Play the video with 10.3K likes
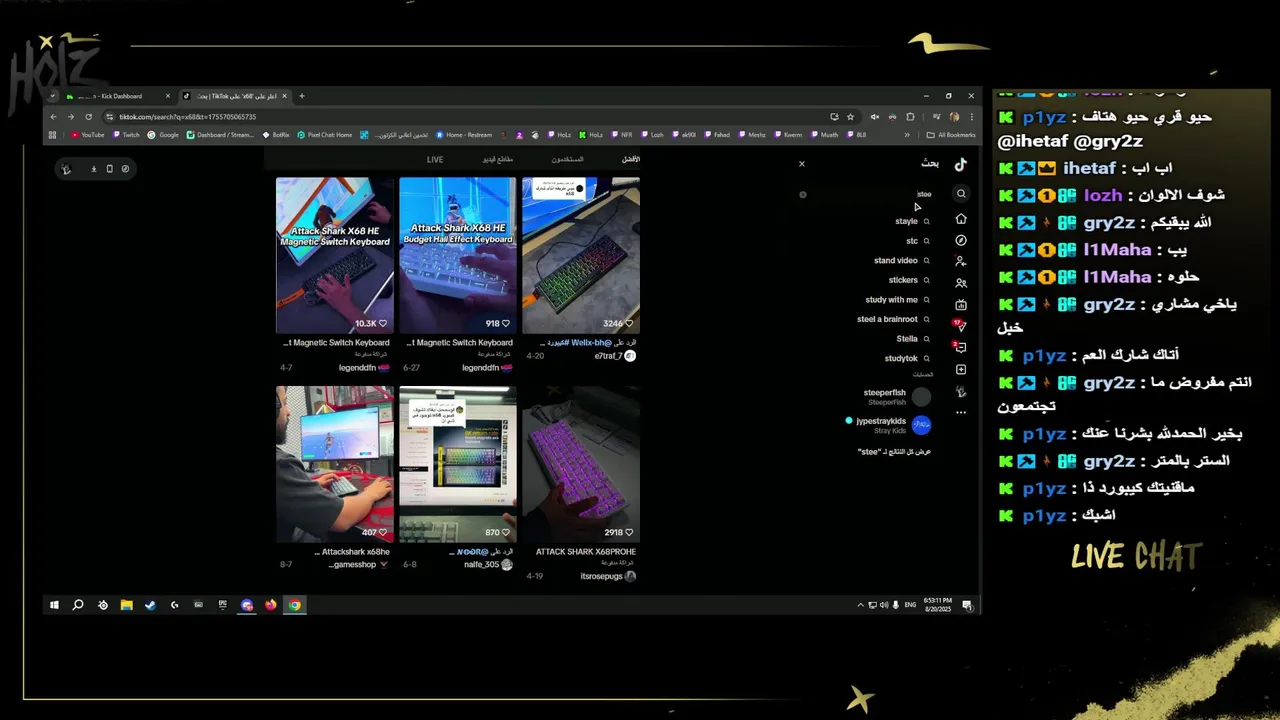Image resolution: width=1280 pixels, height=720 pixels. [335, 255]
